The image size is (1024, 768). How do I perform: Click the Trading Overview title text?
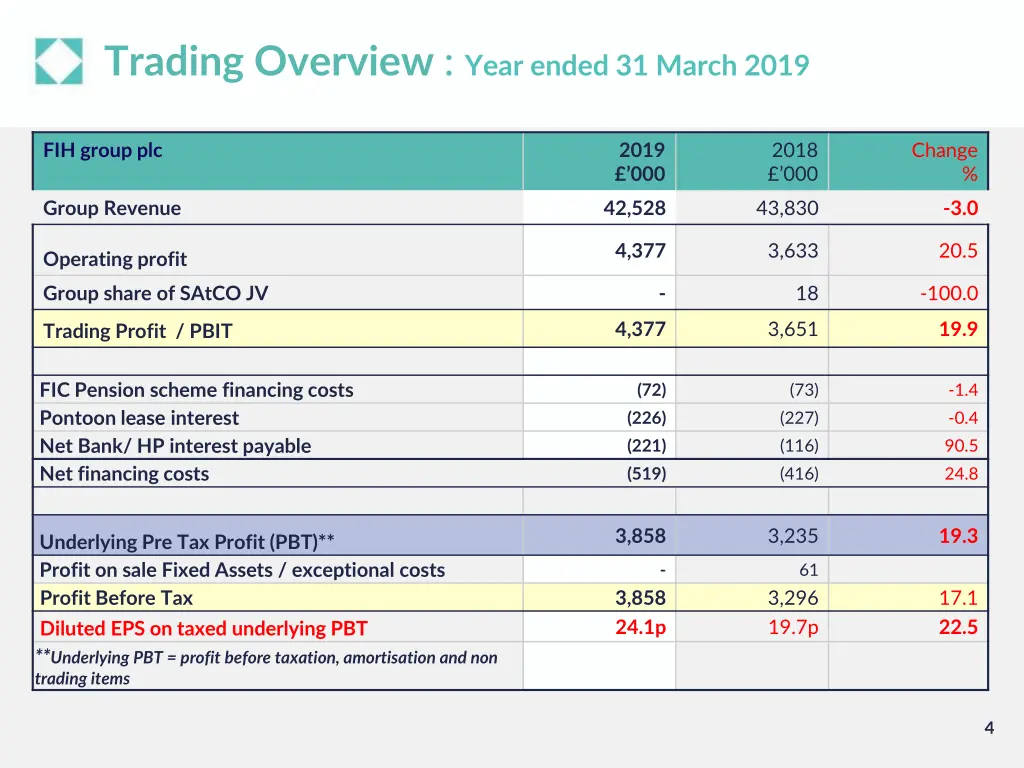tap(268, 61)
